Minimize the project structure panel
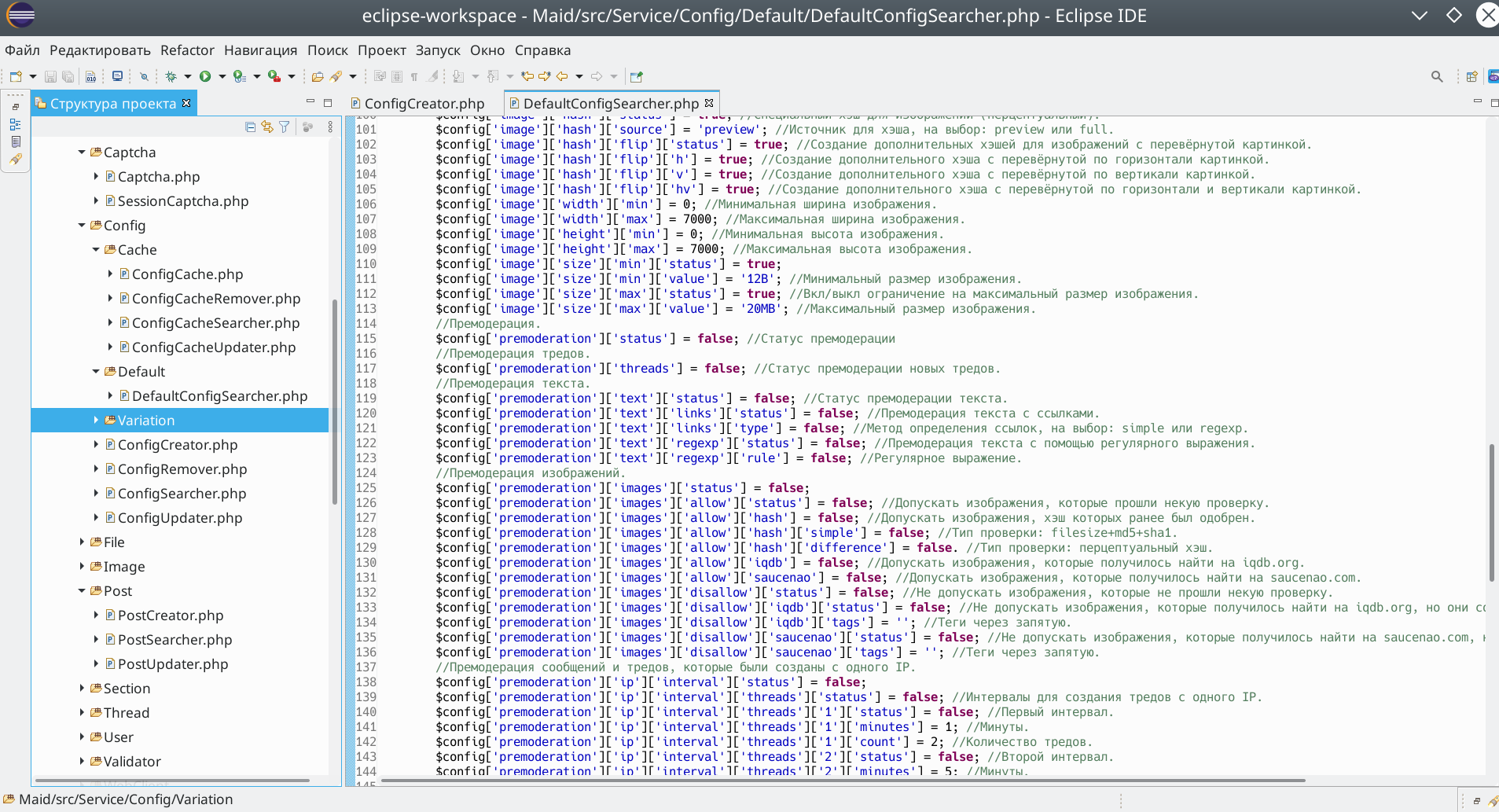1499x812 pixels. tap(310, 102)
